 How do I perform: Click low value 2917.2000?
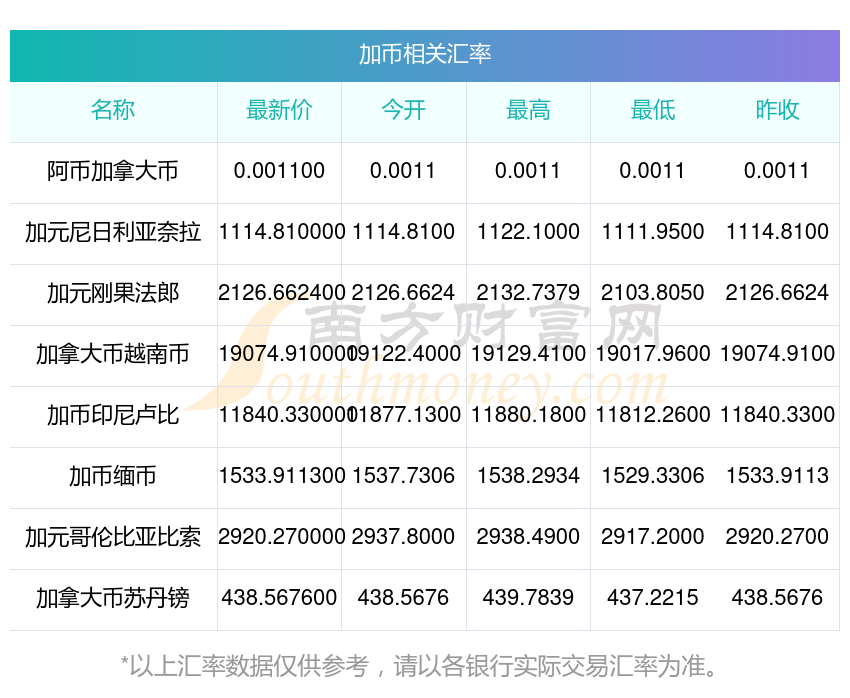point(653,537)
